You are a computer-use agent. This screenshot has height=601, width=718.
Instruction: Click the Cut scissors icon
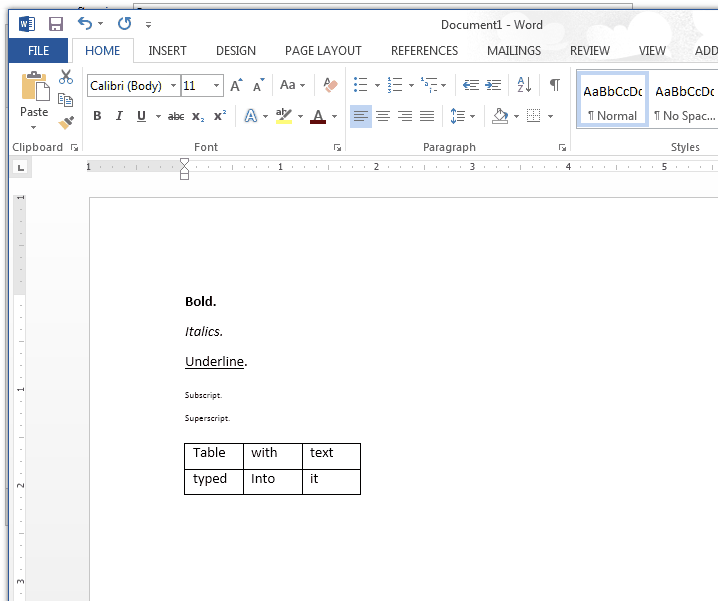(66, 77)
